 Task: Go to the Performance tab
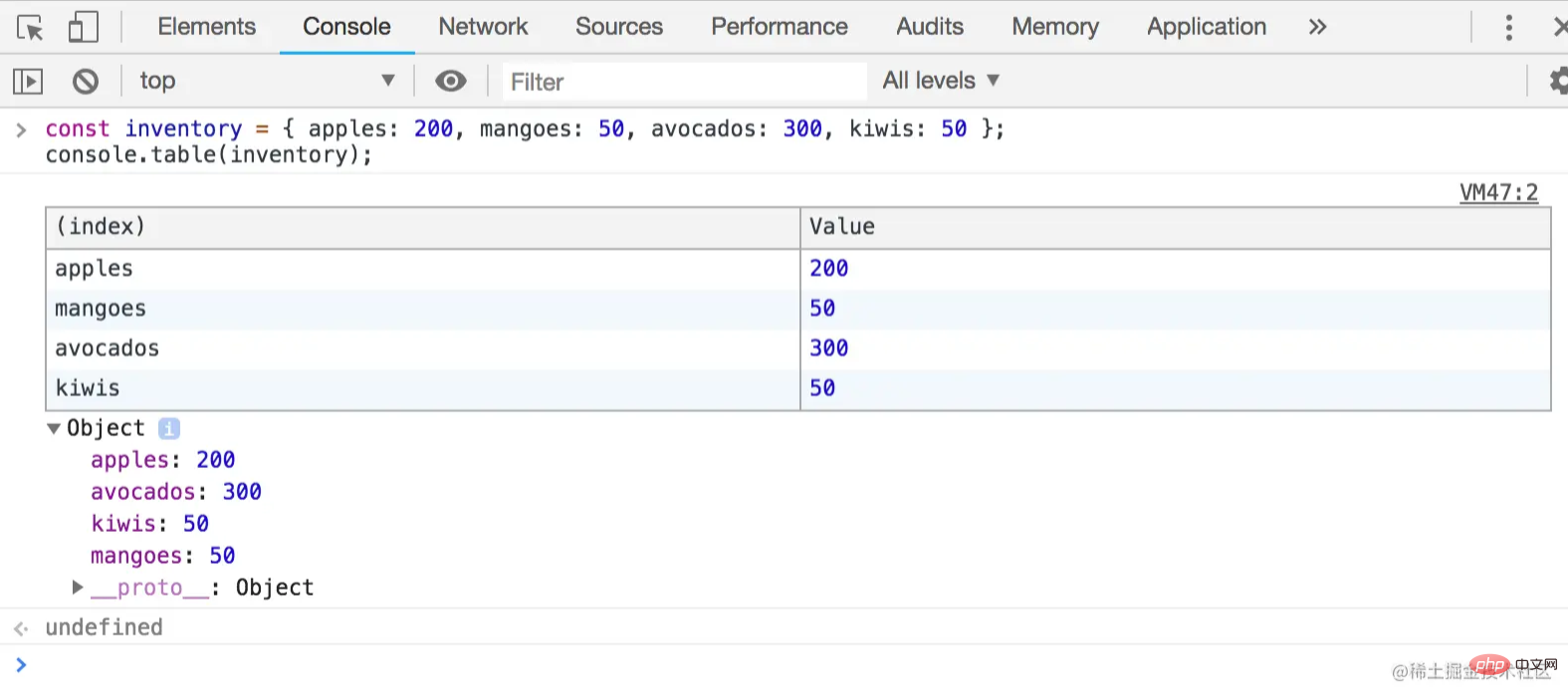tap(780, 27)
